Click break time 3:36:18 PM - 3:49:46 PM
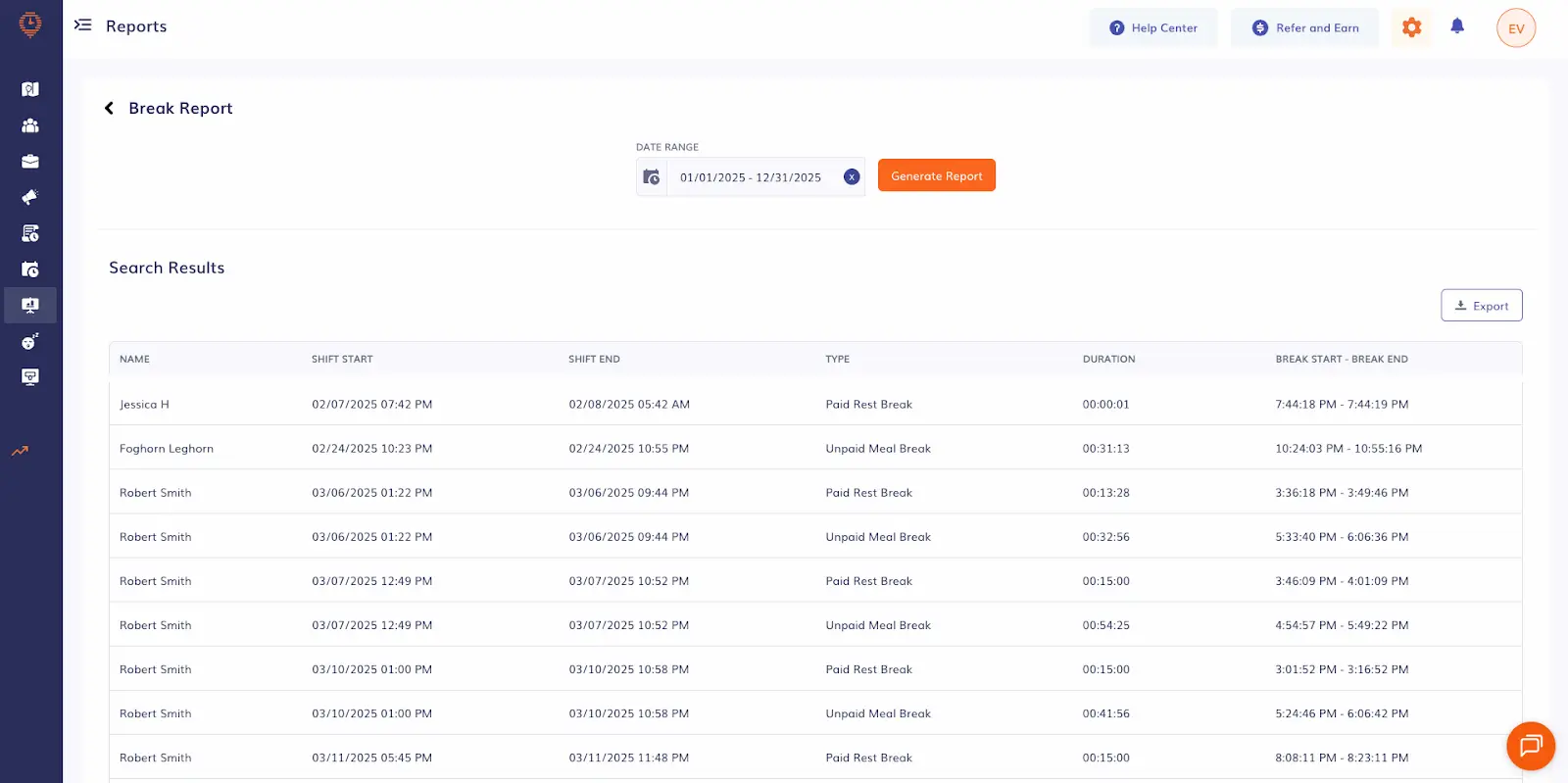Screen dimensions: 1568x783 (1342, 493)
